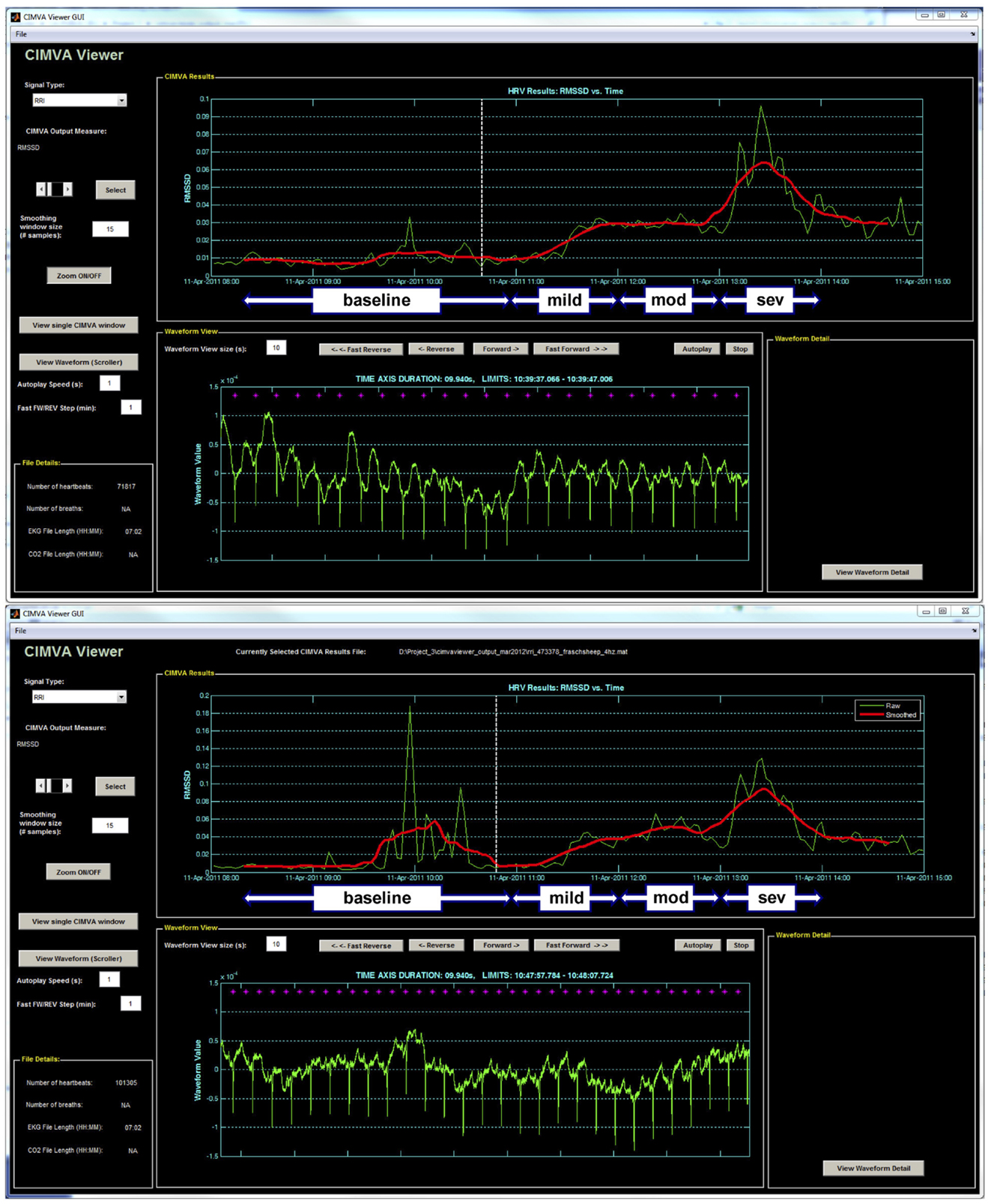Open File menu in bottom CIMVA window

click(21, 631)
